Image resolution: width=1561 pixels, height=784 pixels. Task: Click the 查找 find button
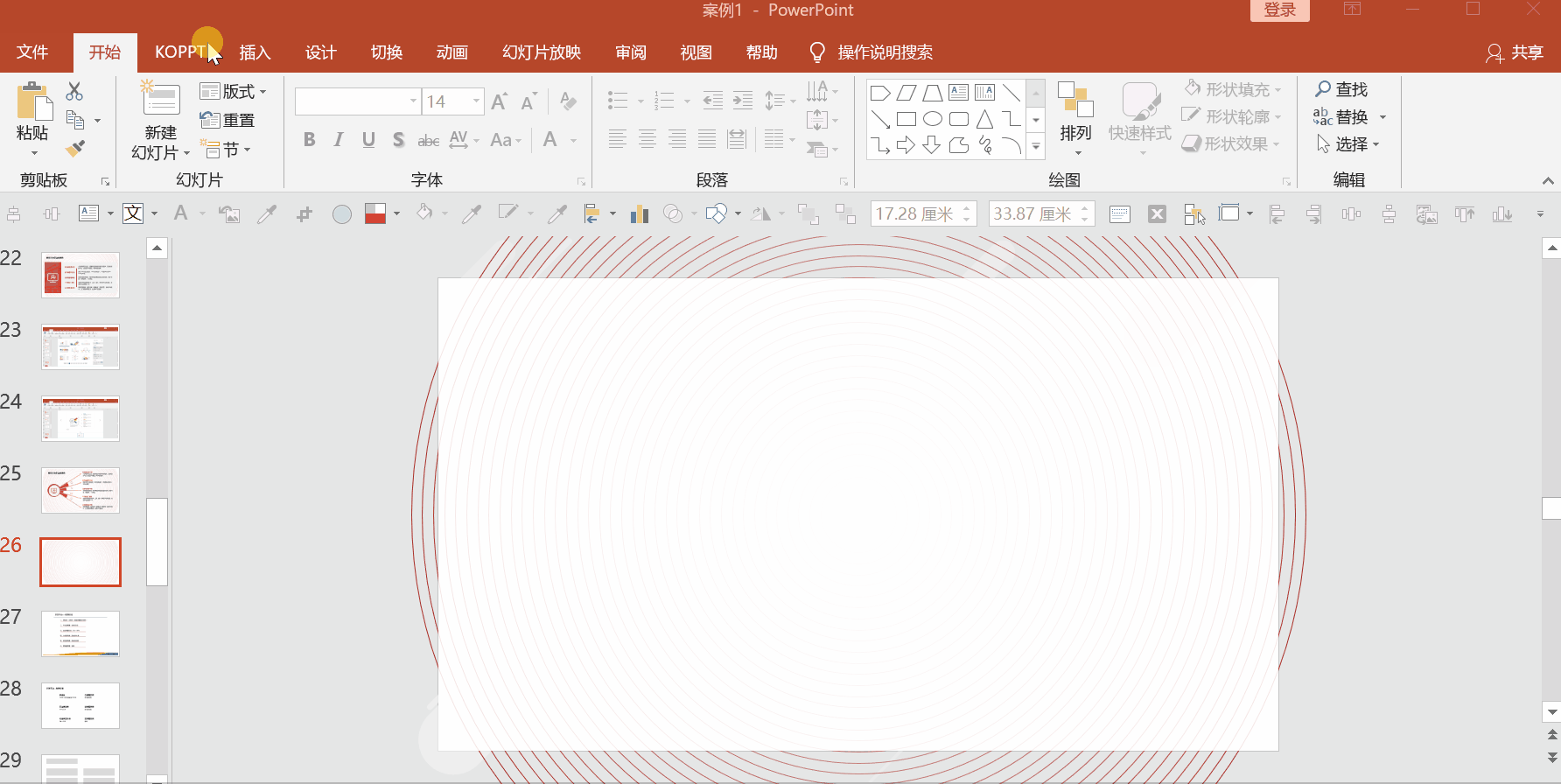click(1341, 89)
